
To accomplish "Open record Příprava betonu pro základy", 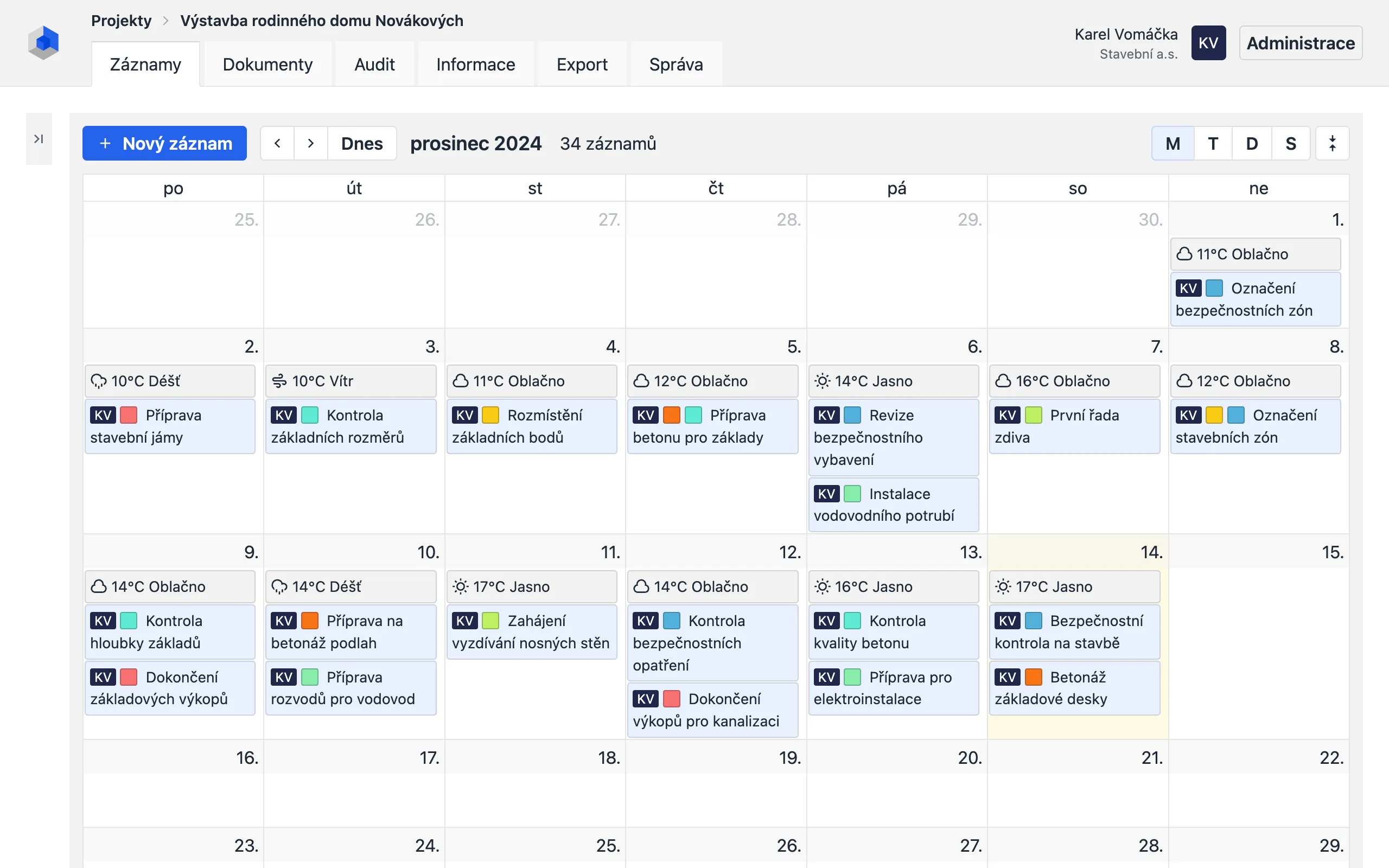I will [x=712, y=426].
